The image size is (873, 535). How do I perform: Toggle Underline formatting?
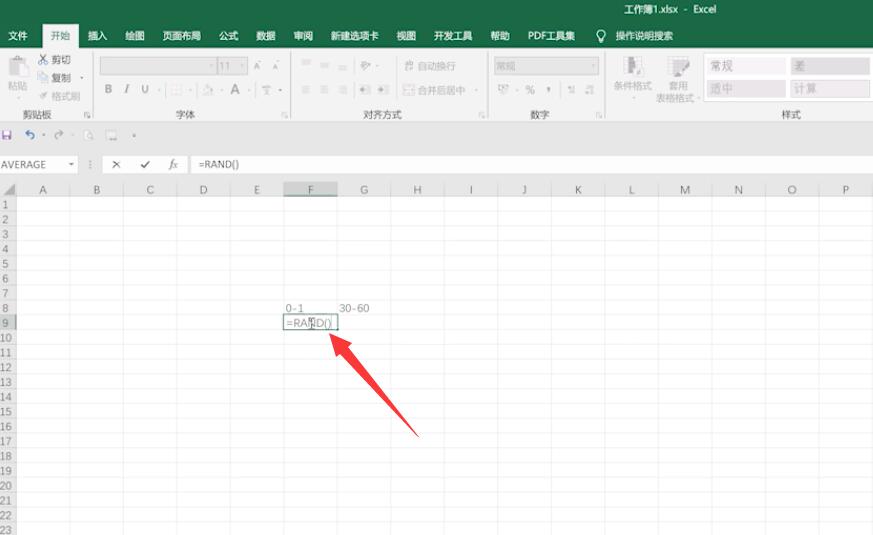pos(145,89)
